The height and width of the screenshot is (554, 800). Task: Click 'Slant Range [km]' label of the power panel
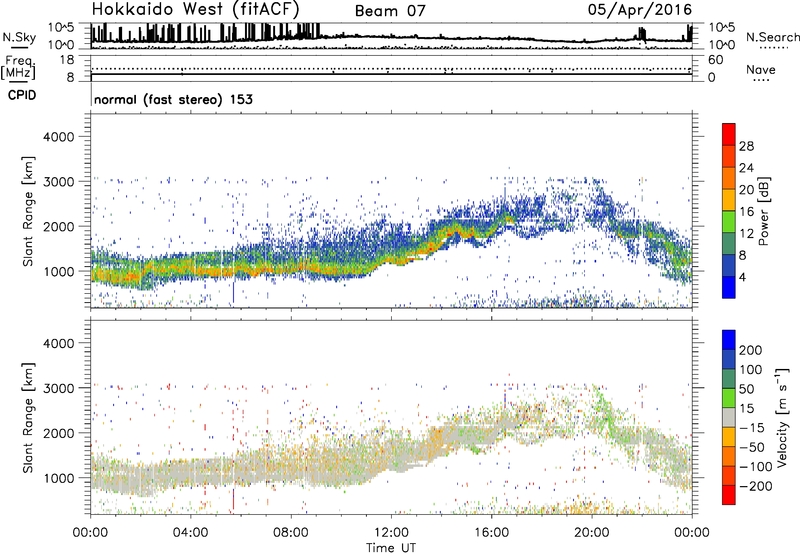click(x=28, y=211)
